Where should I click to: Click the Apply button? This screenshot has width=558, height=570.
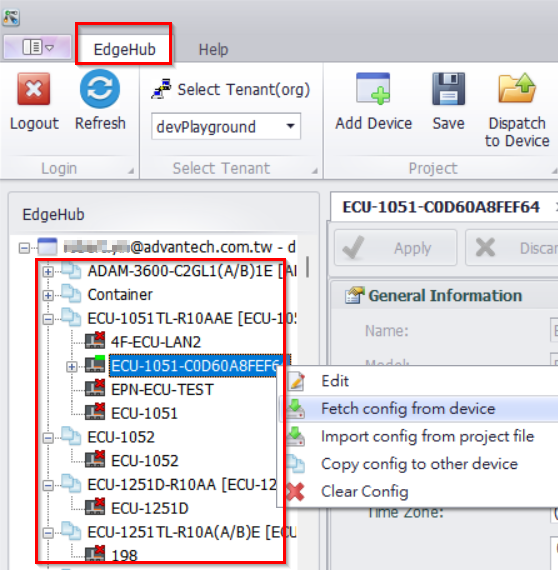coord(396,248)
